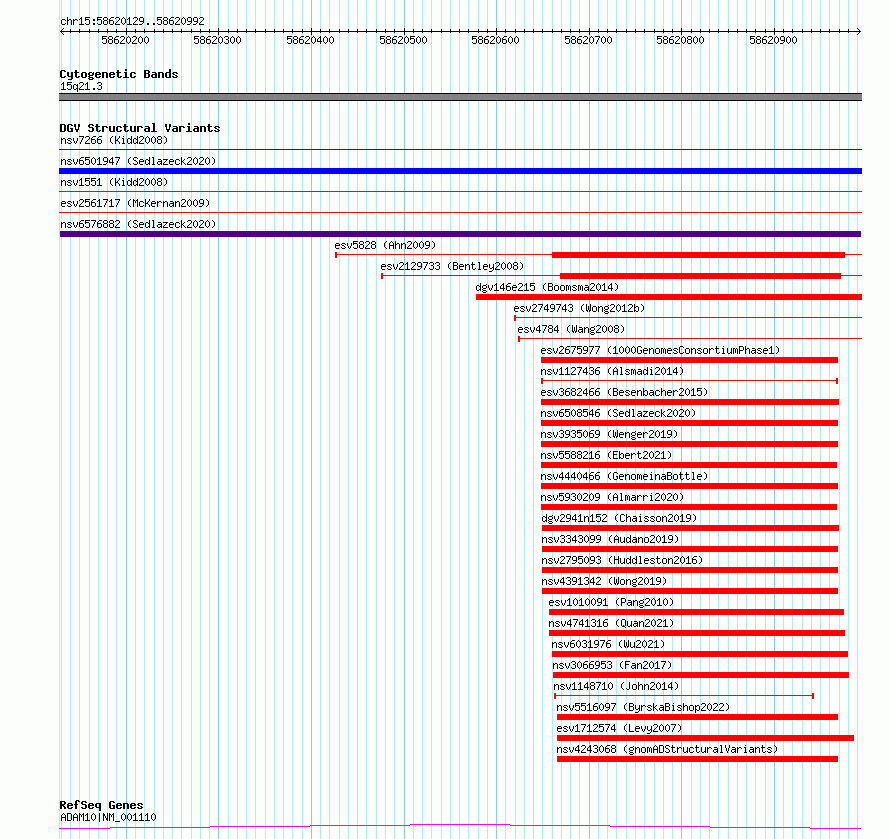Screen dimensions: 890x839
Task: Click coordinate range chr15:58620129..58620992
Action: pyautogui.click(x=132, y=21)
